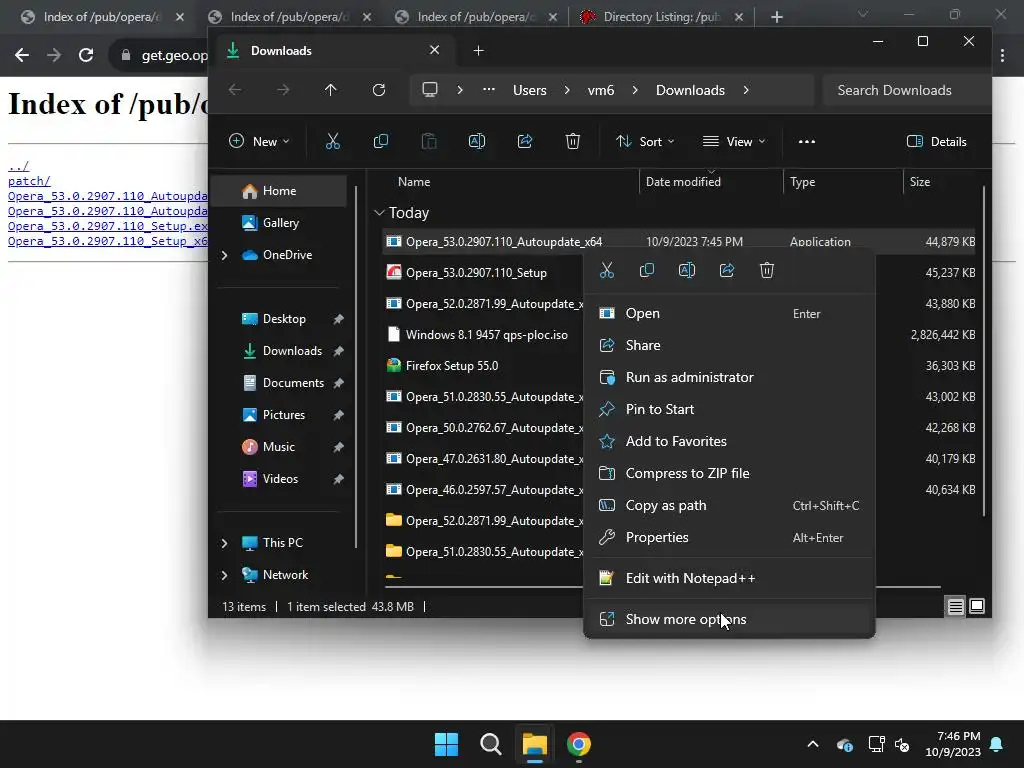Open Properties from context menu
The height and width of the screenshot is (768, 1024).
point(729,537)
